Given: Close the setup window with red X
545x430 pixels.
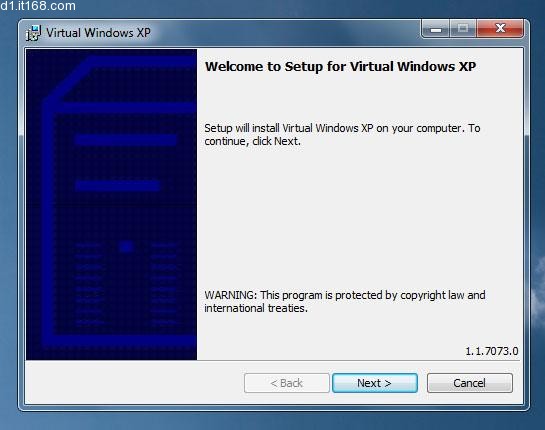Looking at the screenshot, I should [500, 29].
